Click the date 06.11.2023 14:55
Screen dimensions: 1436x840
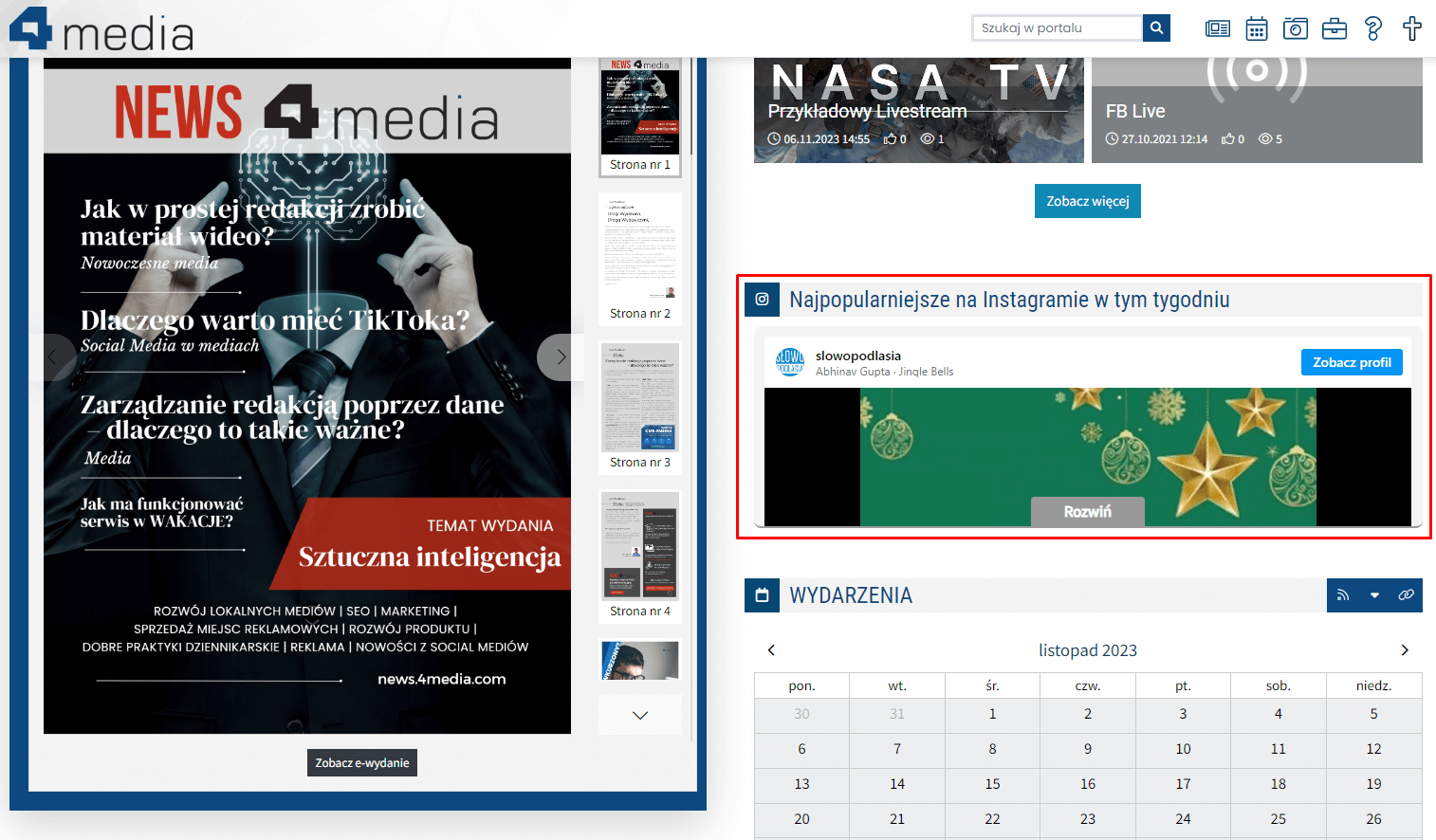pyautogui.click(x=826, y=139)
